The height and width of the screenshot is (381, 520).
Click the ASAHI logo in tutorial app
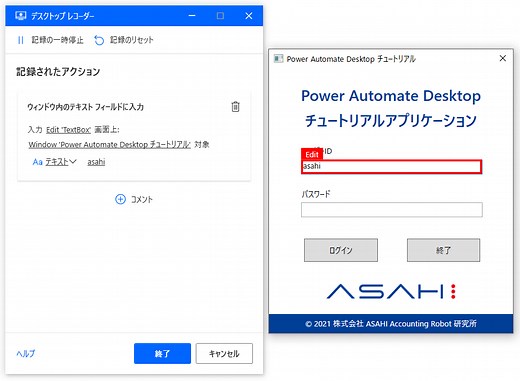click(x=391, y=291)
